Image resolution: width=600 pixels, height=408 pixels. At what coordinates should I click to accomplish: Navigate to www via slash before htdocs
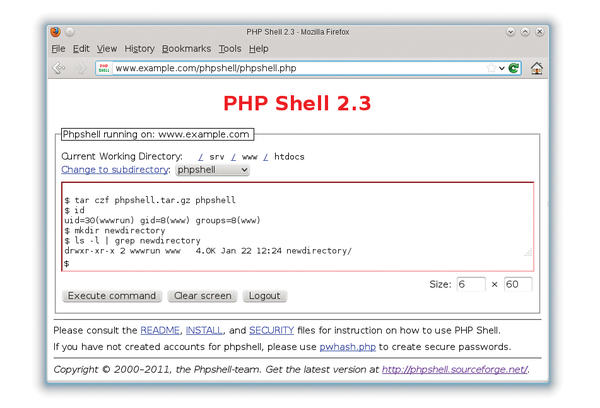[x=266, y=157]
